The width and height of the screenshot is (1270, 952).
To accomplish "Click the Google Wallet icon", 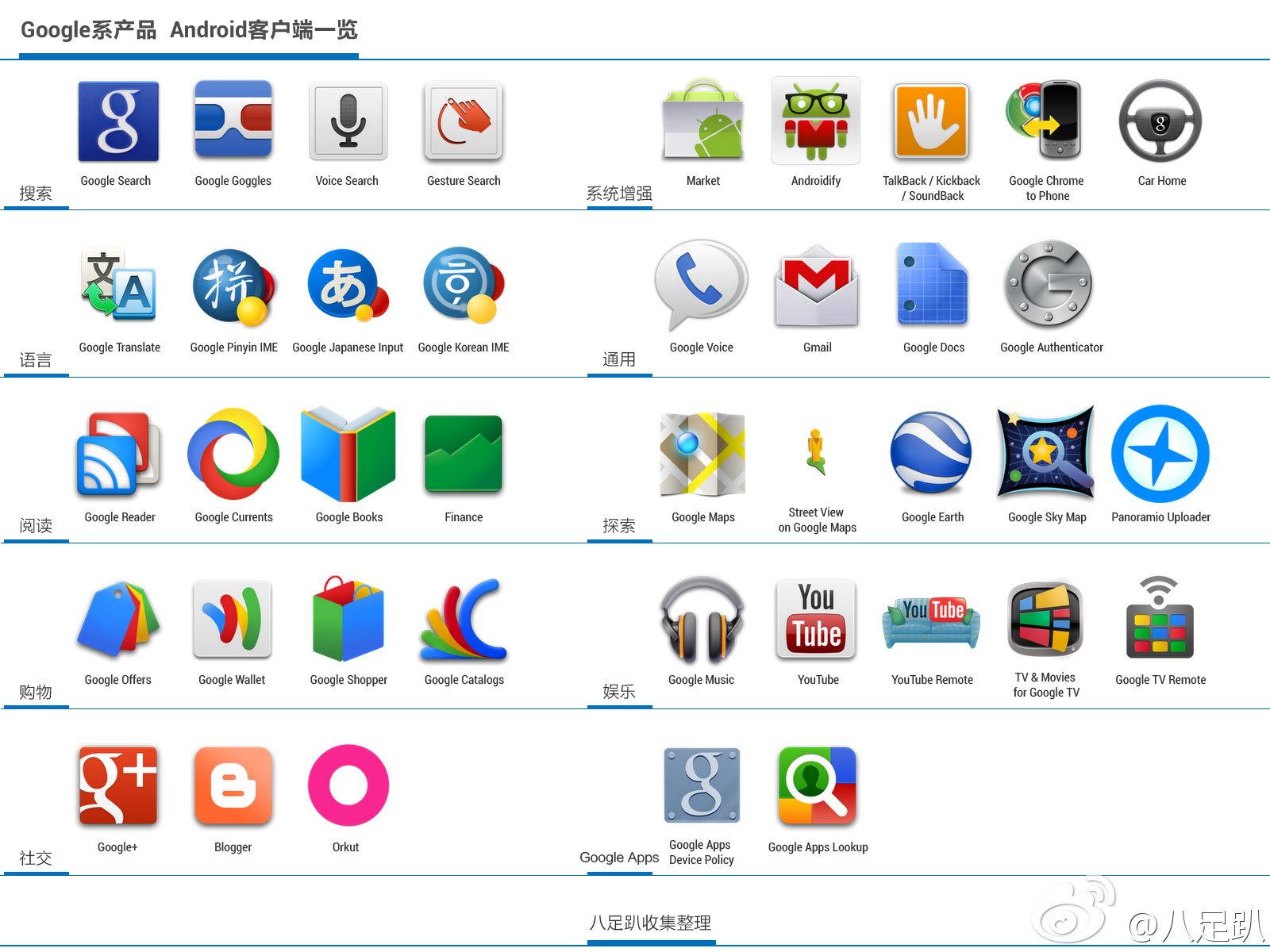I will pos(233,619).
